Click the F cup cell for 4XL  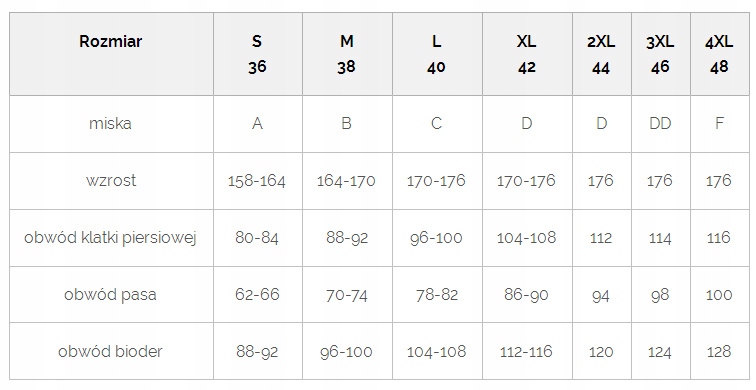pyautogui.click(x=720, y=124)
